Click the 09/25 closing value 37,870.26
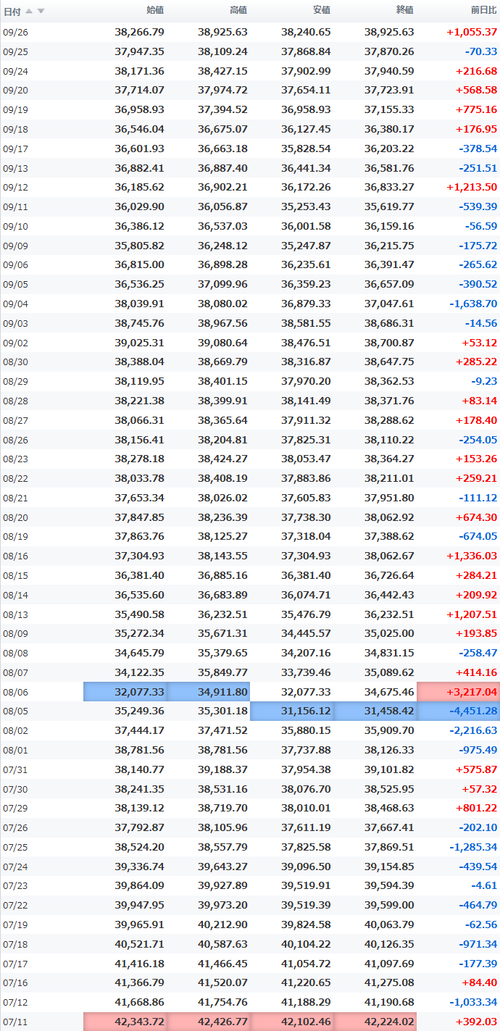Viewport: 500px width, 1031px height. point(389,51)
